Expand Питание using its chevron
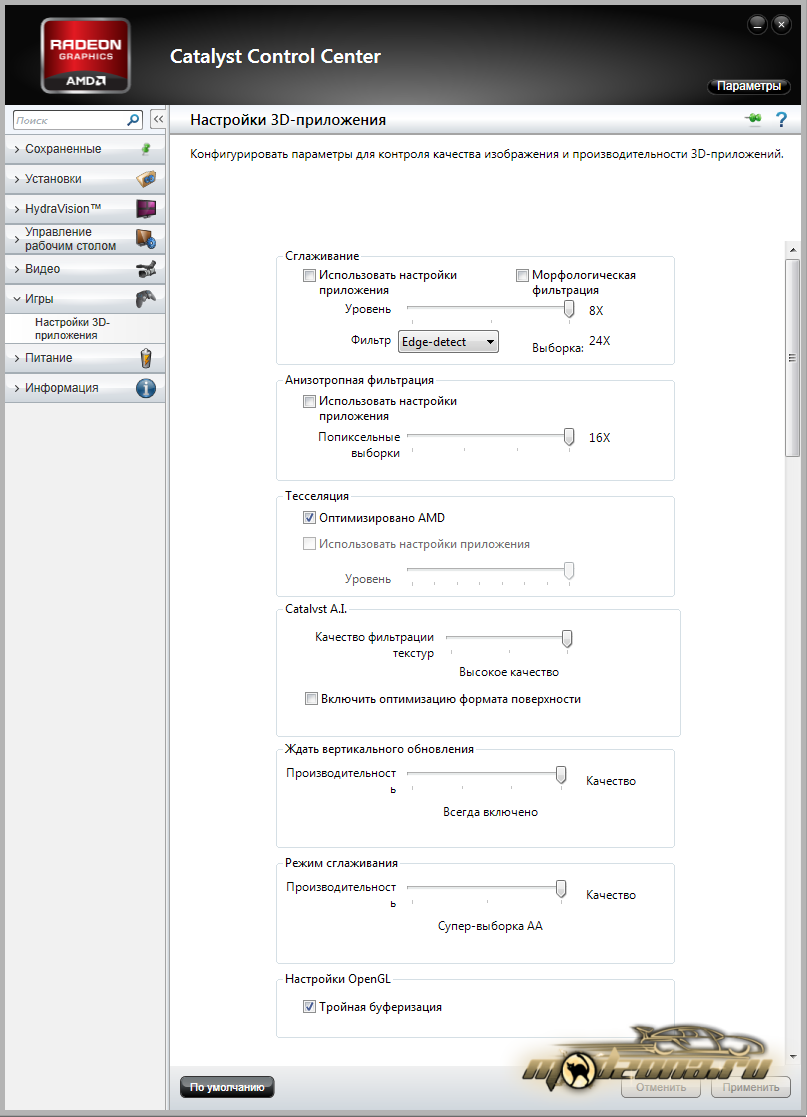 [x=16, y=358]
